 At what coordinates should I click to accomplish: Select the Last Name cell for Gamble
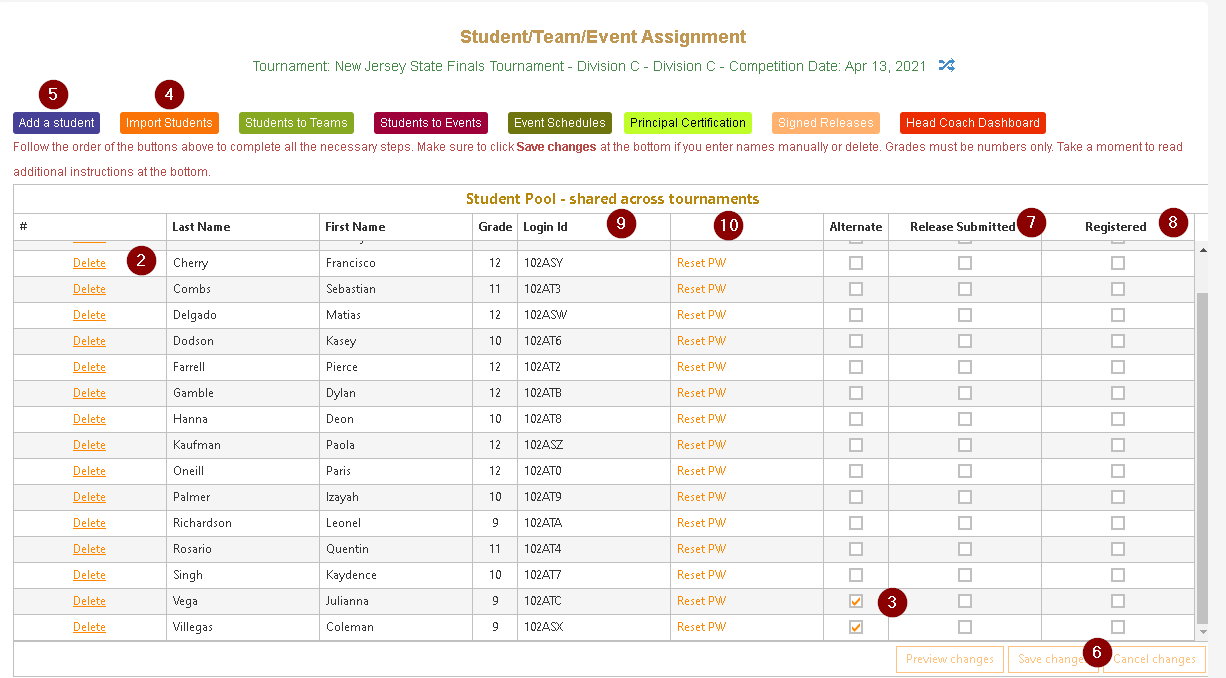click(x=243, y=393)
